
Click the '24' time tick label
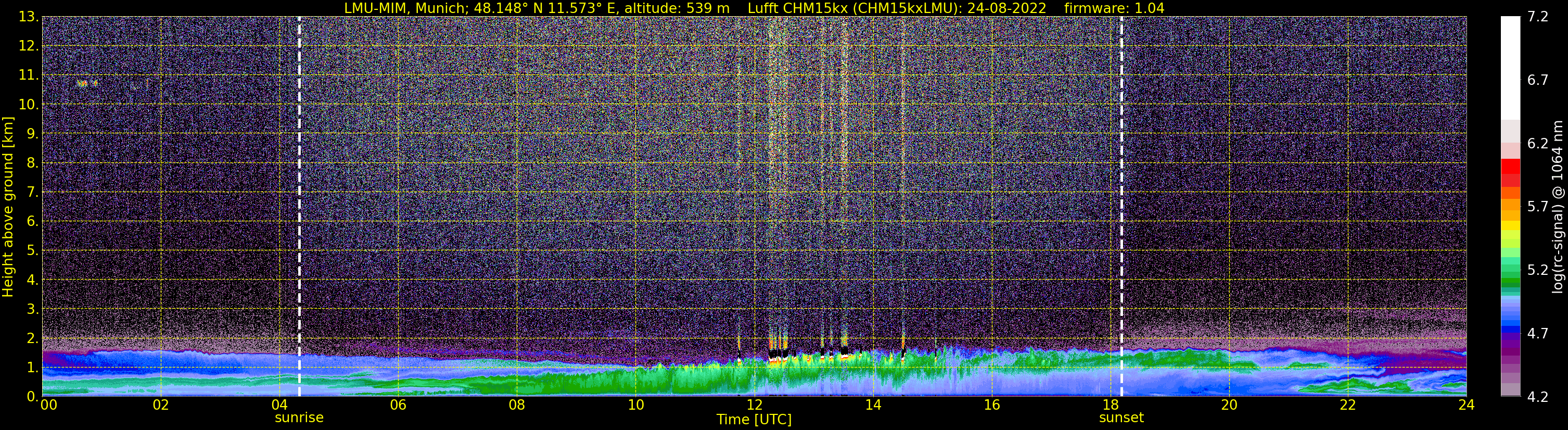(1467, 405)
